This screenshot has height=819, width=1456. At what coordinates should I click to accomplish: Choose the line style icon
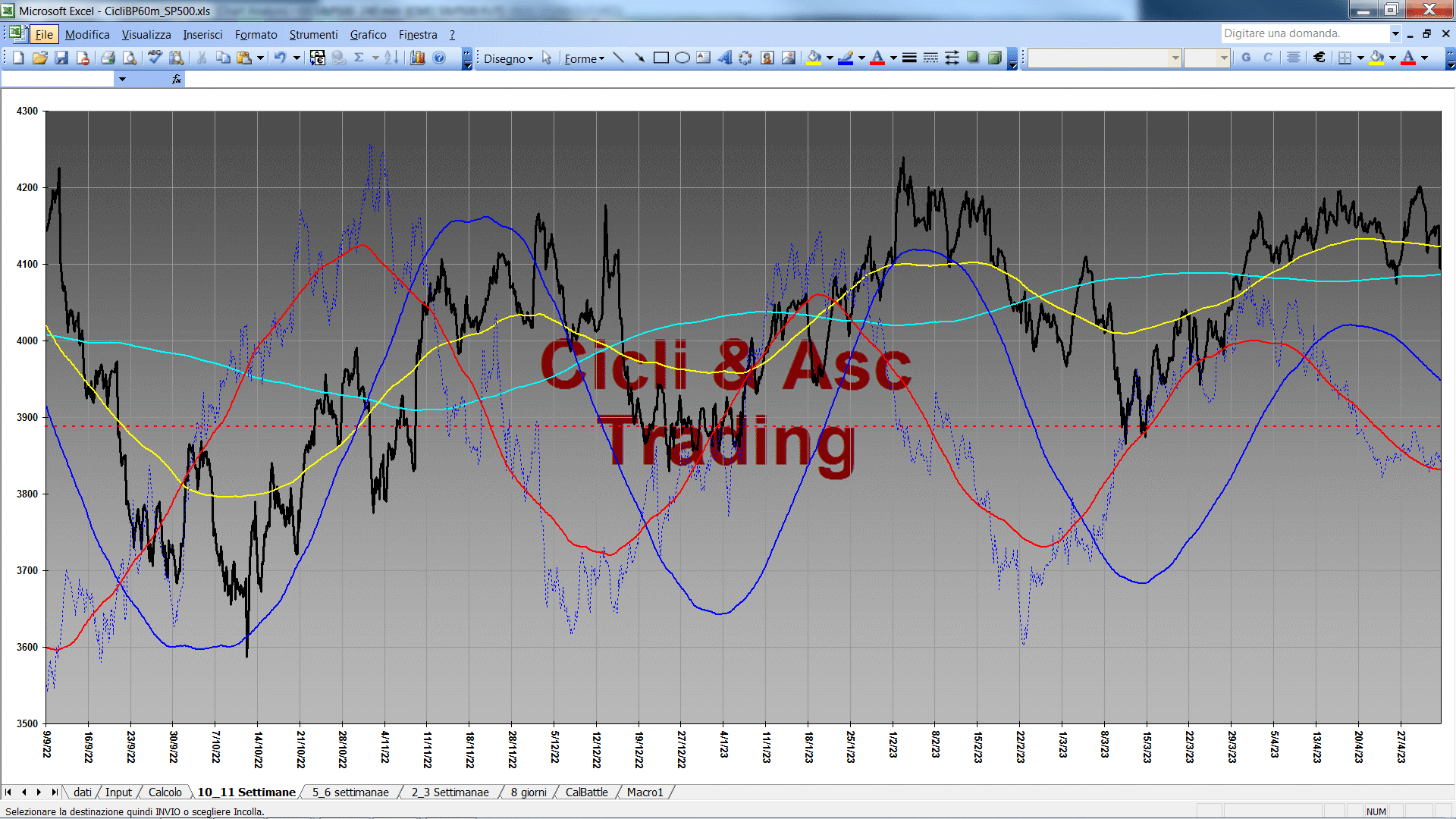[x=909, y=58]
